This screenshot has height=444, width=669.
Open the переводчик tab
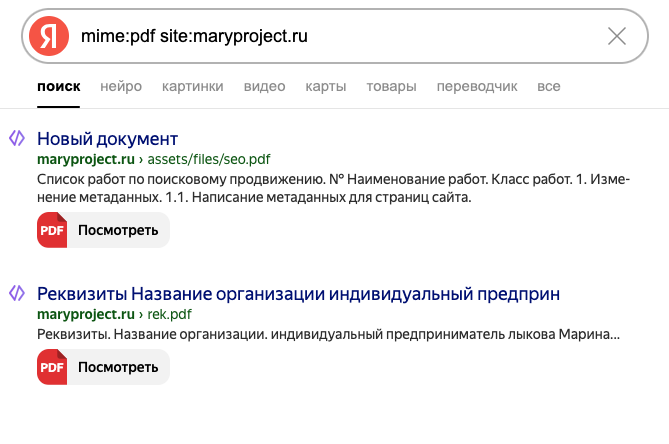click(x=477, y=86)
